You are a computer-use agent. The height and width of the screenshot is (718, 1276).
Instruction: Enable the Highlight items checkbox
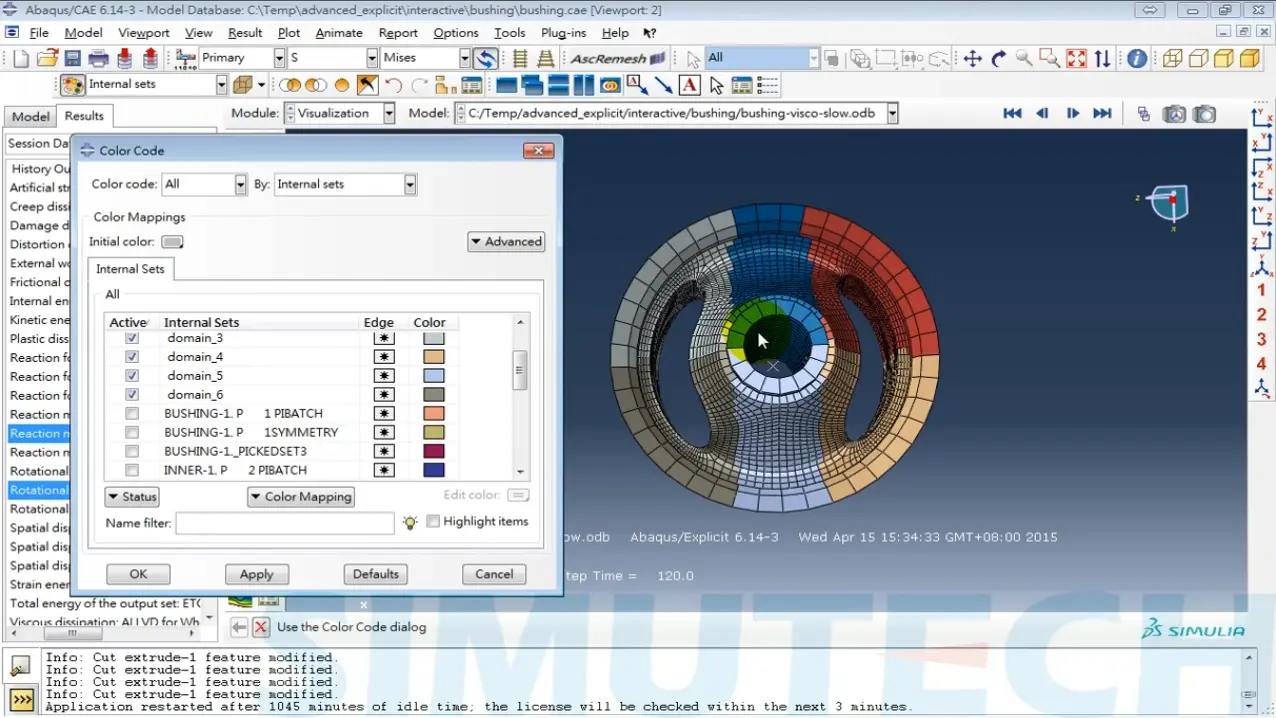point(433,522)
